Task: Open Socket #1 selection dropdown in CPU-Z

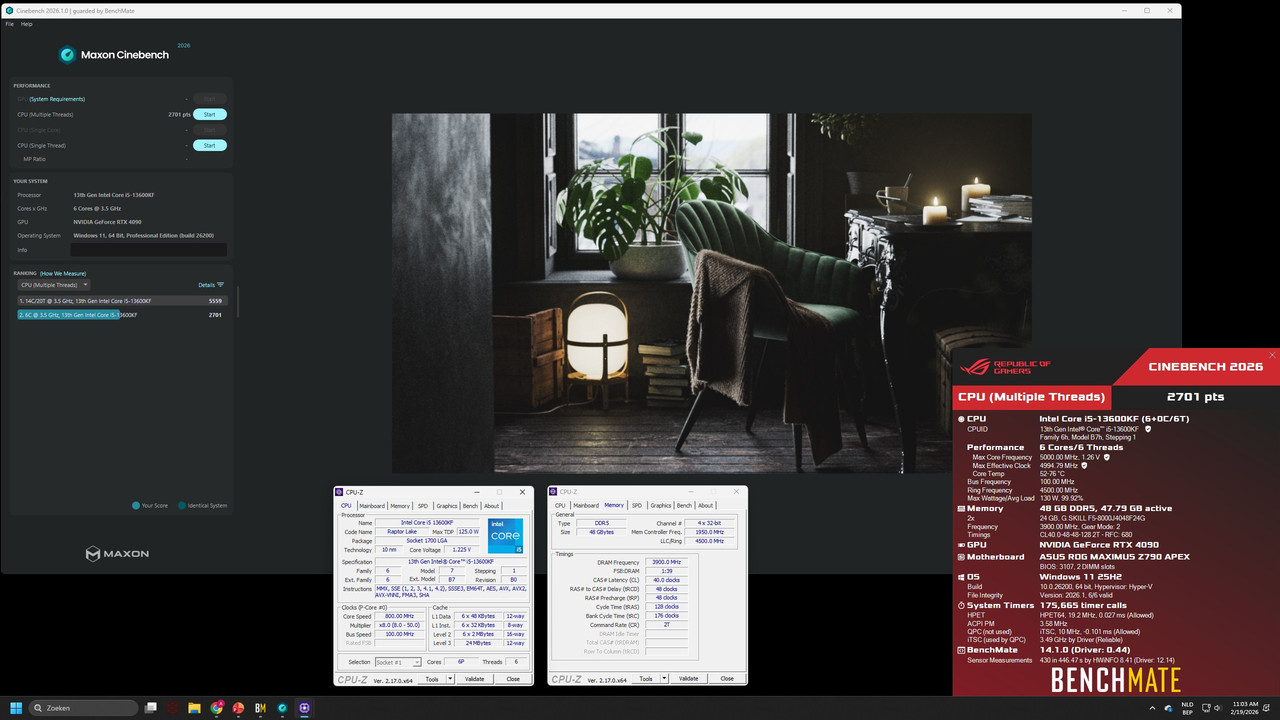Action: click(398, 662)
